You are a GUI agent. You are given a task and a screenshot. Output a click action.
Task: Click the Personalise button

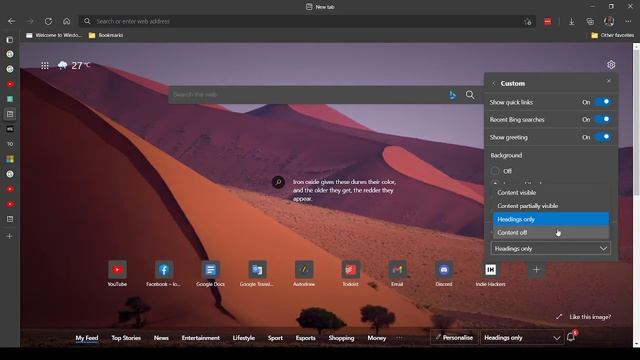454,338
